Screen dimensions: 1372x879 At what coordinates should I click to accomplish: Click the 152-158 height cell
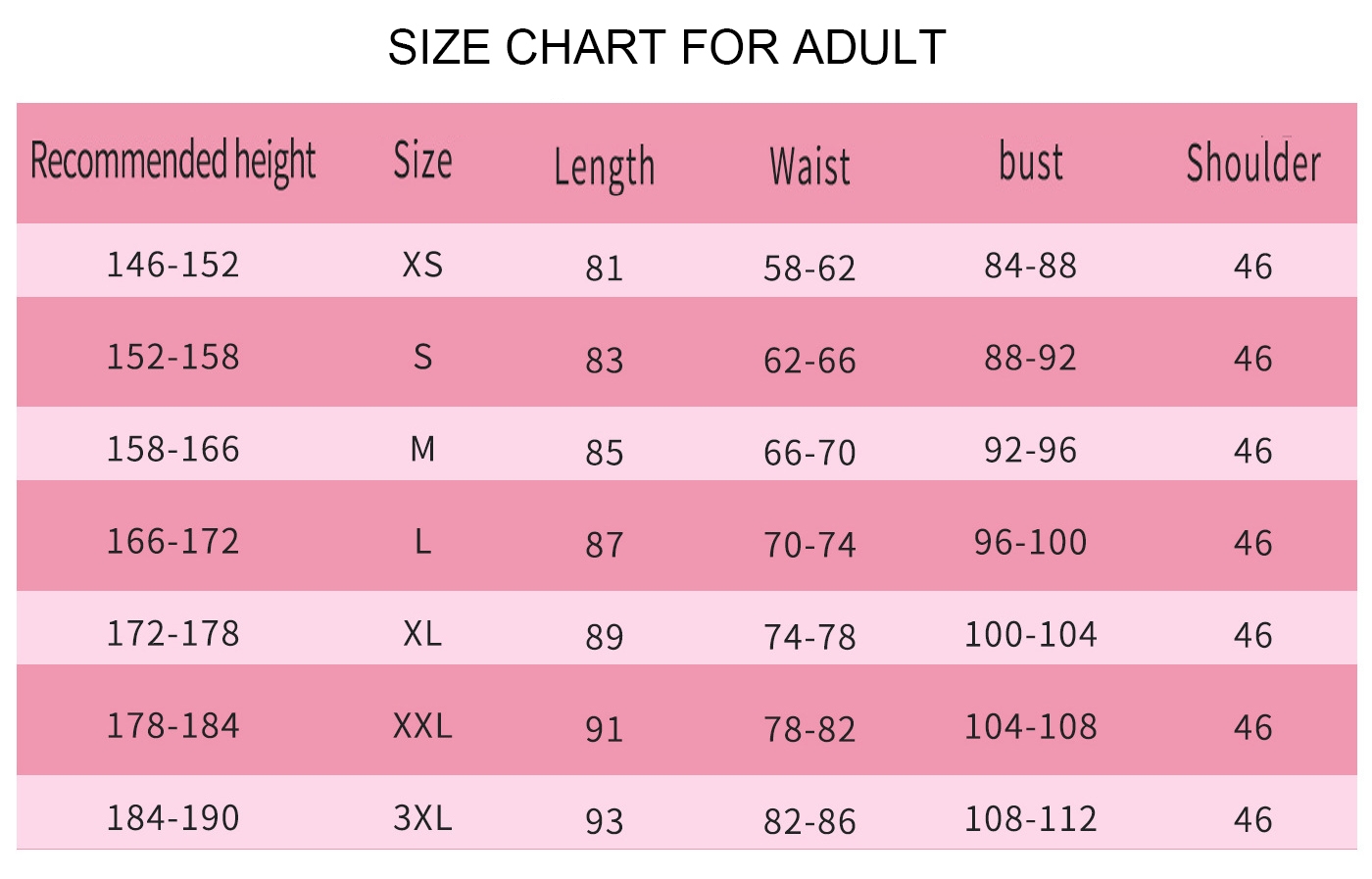click(172, 357)
